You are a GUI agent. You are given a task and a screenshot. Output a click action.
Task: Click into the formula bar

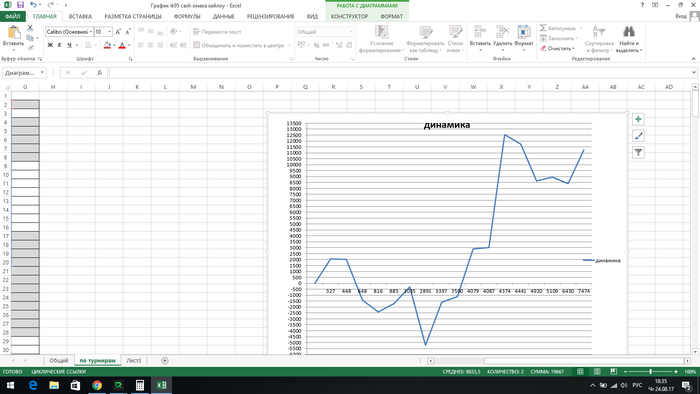pyautogui.click(x=400, y=73)
